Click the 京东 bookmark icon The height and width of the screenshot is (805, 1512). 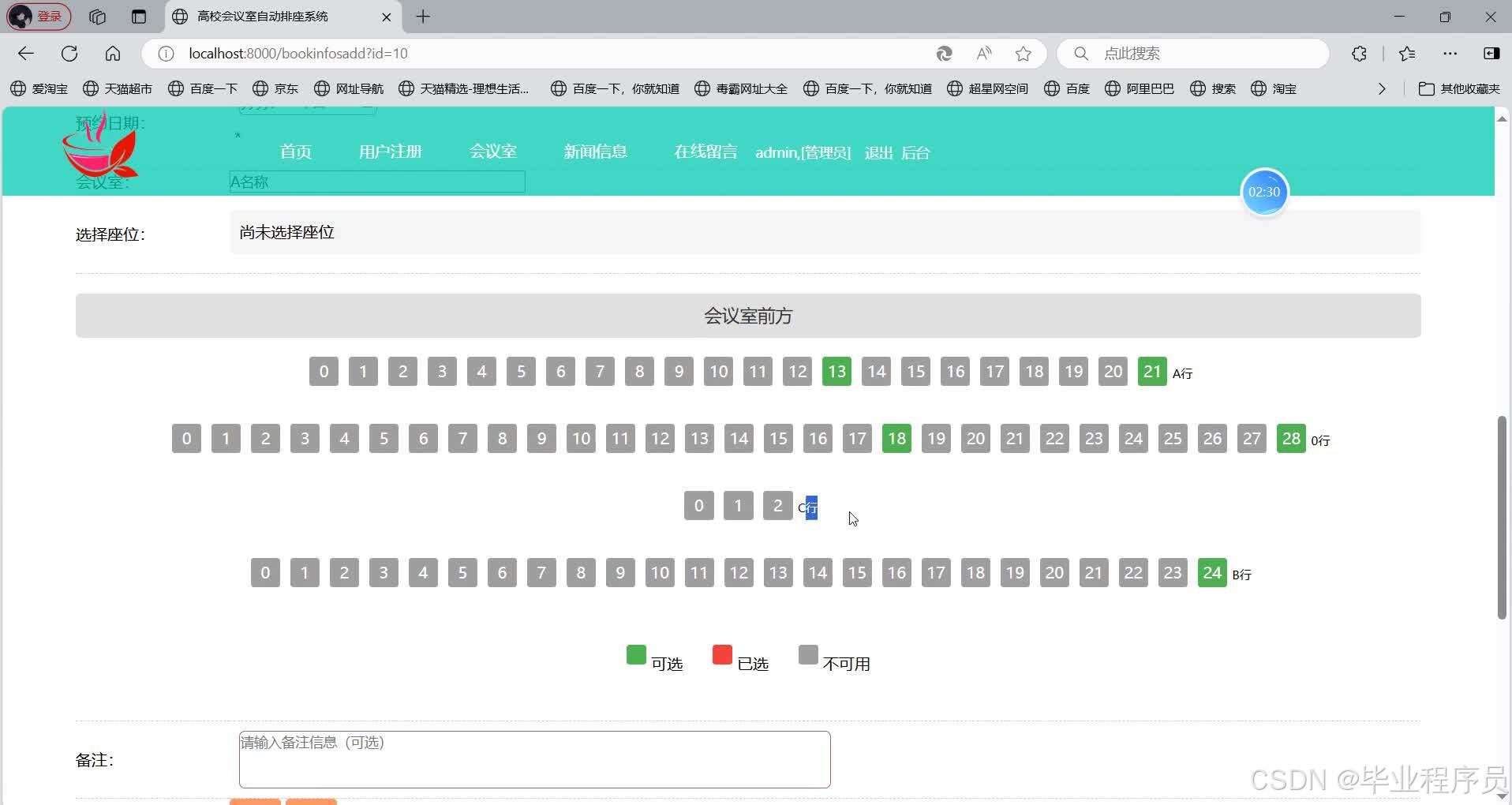tap(262, 88)
